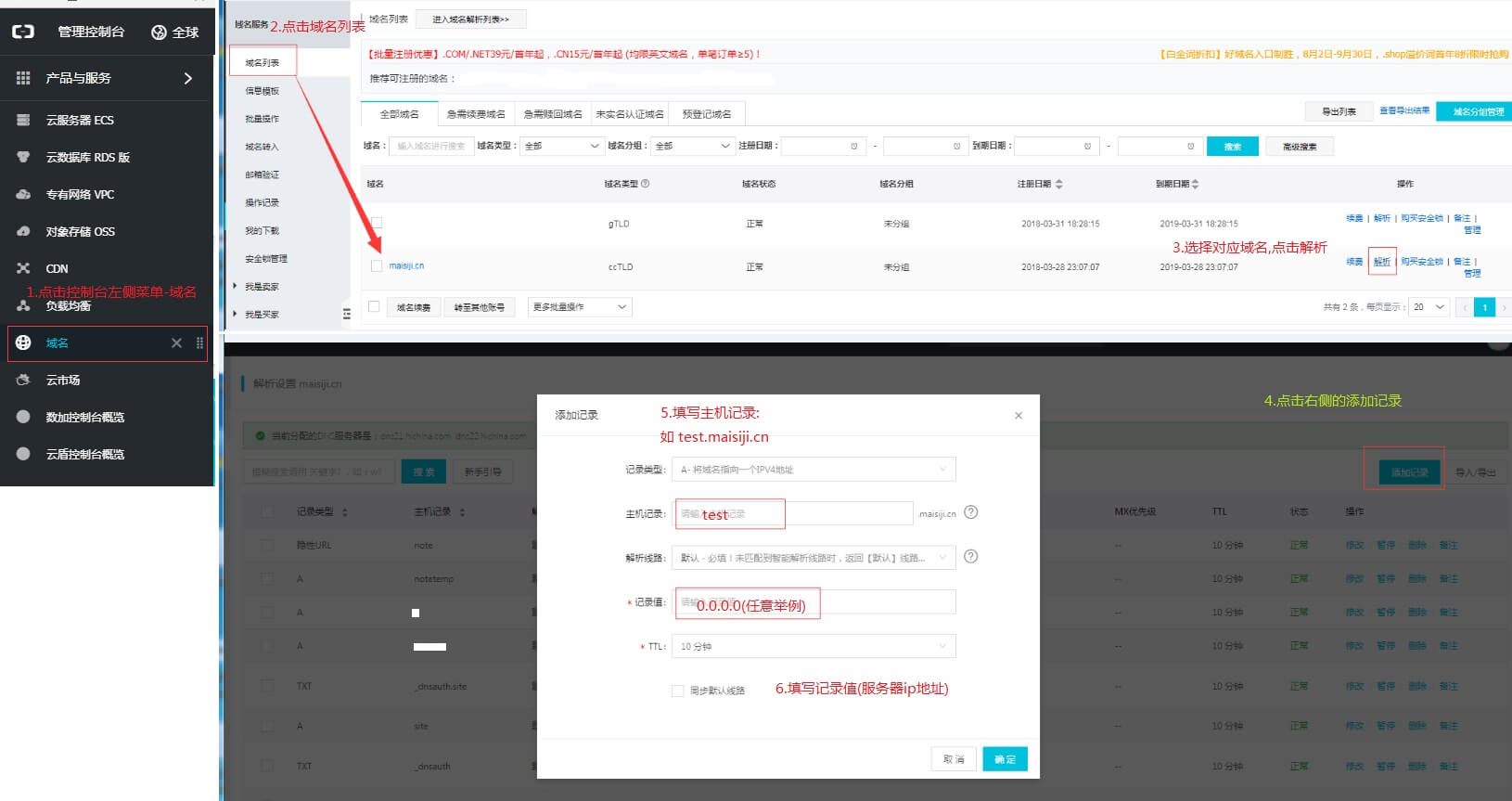Click the CDN cross icon
This screenshot has height=801, width=1512.
point(23,268)
